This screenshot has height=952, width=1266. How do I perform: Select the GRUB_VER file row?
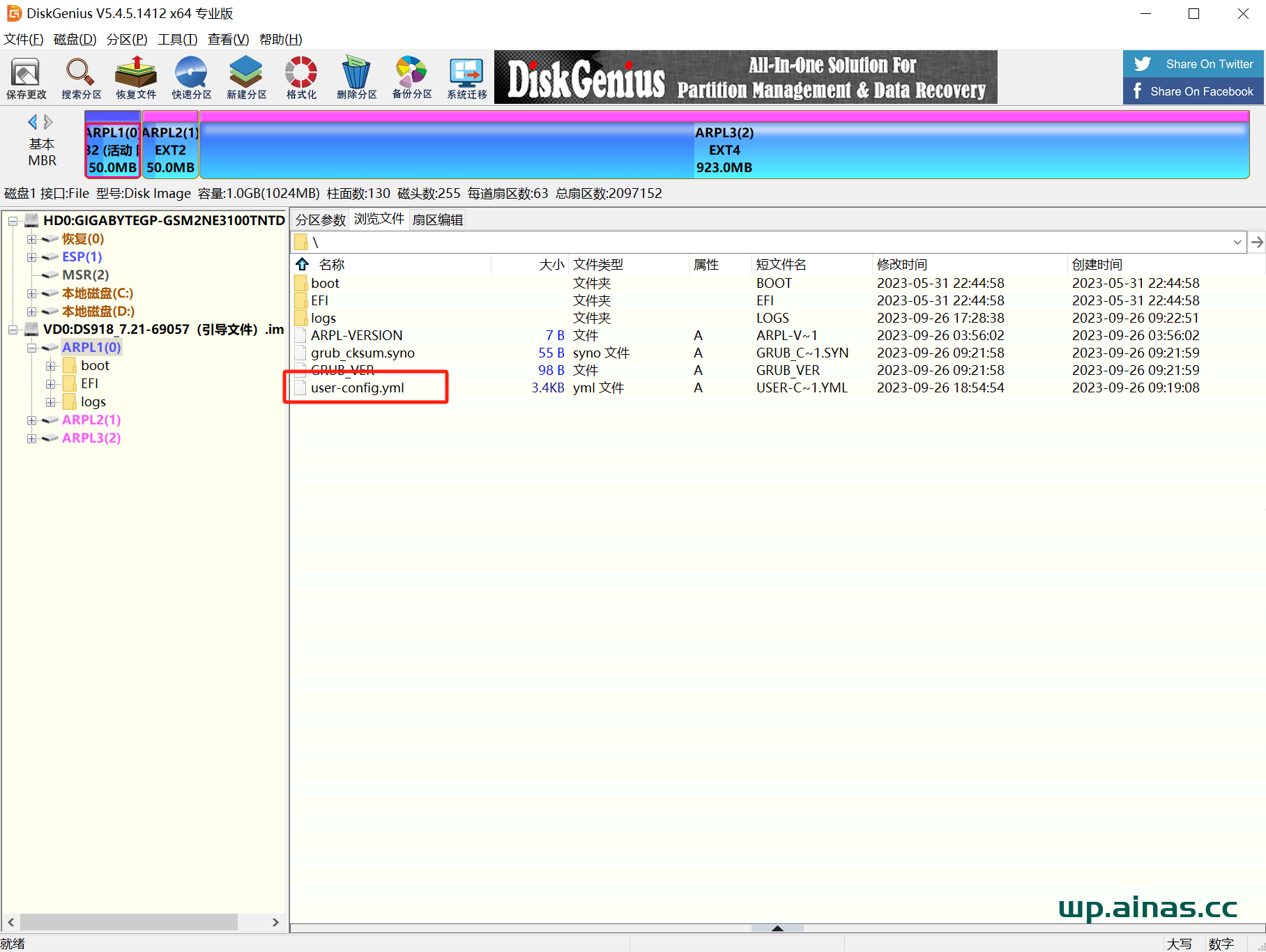click(x=777, y=370)
